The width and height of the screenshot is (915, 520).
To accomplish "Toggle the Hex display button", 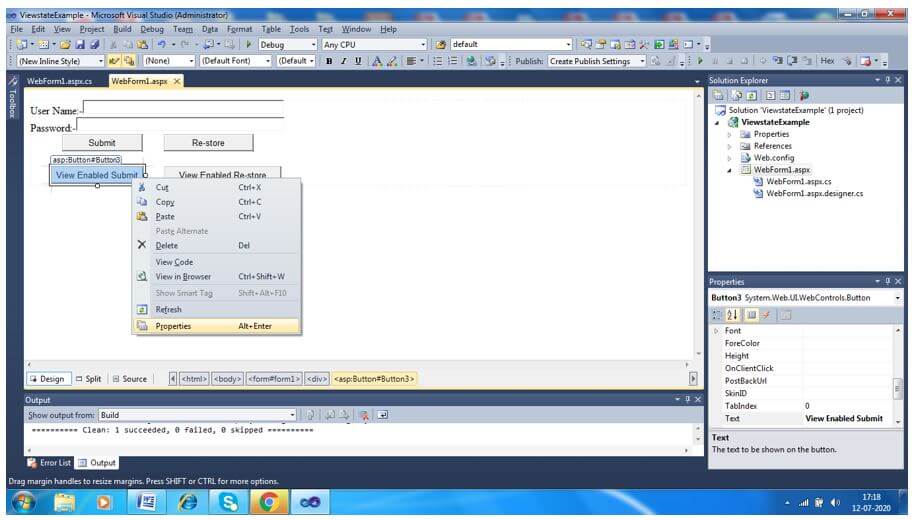I will coord(827,61).
